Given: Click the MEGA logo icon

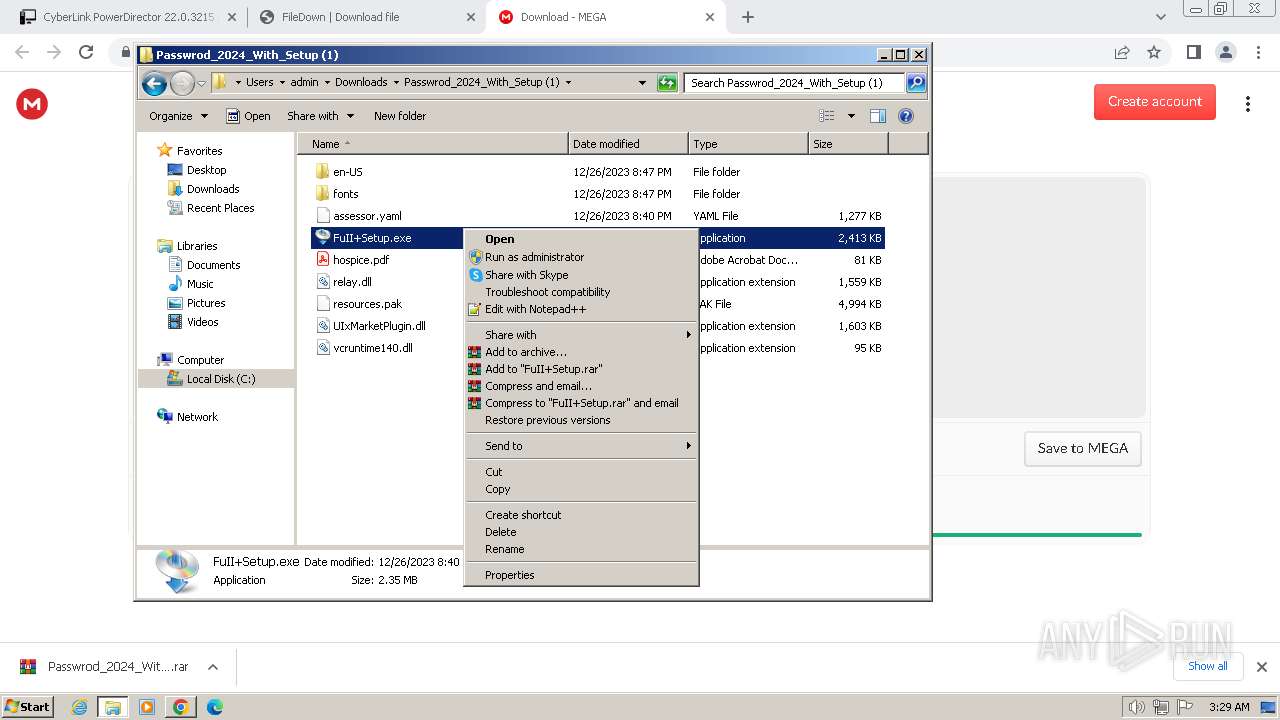Looking at the screenshot, I should click(x=32, y=103).
